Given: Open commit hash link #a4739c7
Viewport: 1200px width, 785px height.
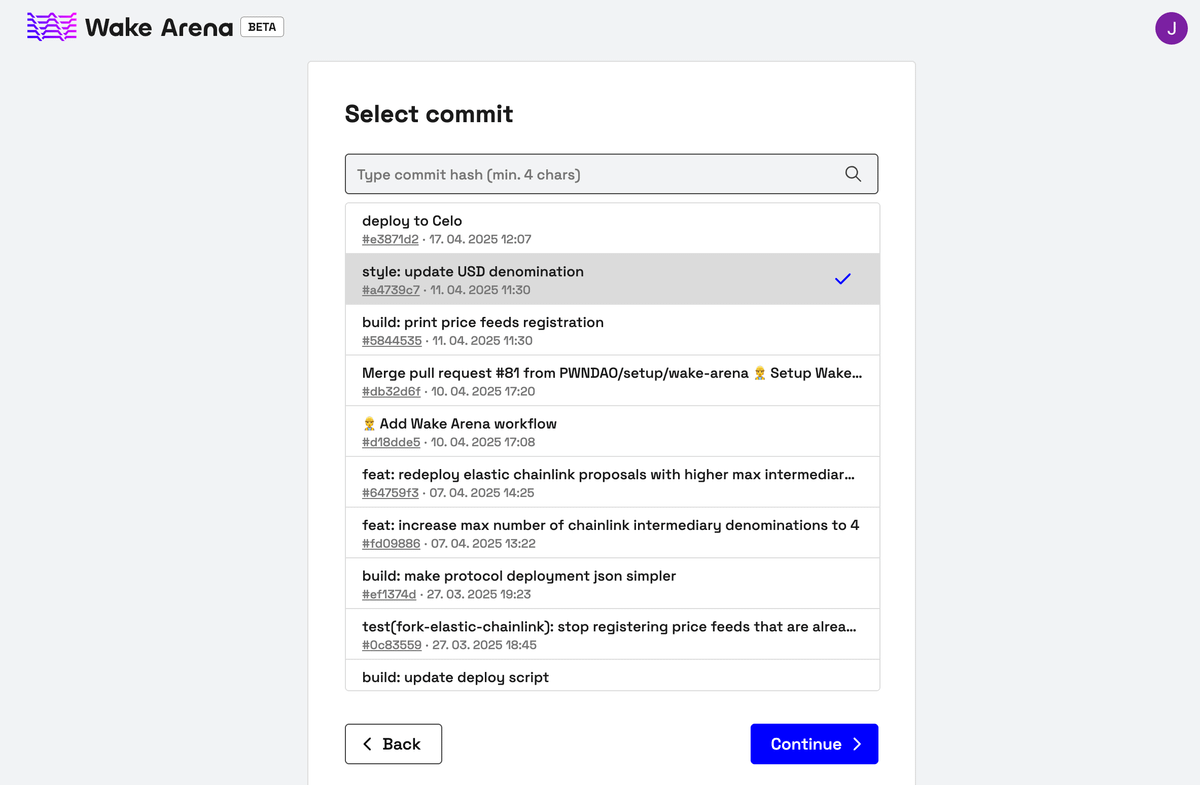Looking at the screenshot, I should pyautogui.click(x=391, y=290).
